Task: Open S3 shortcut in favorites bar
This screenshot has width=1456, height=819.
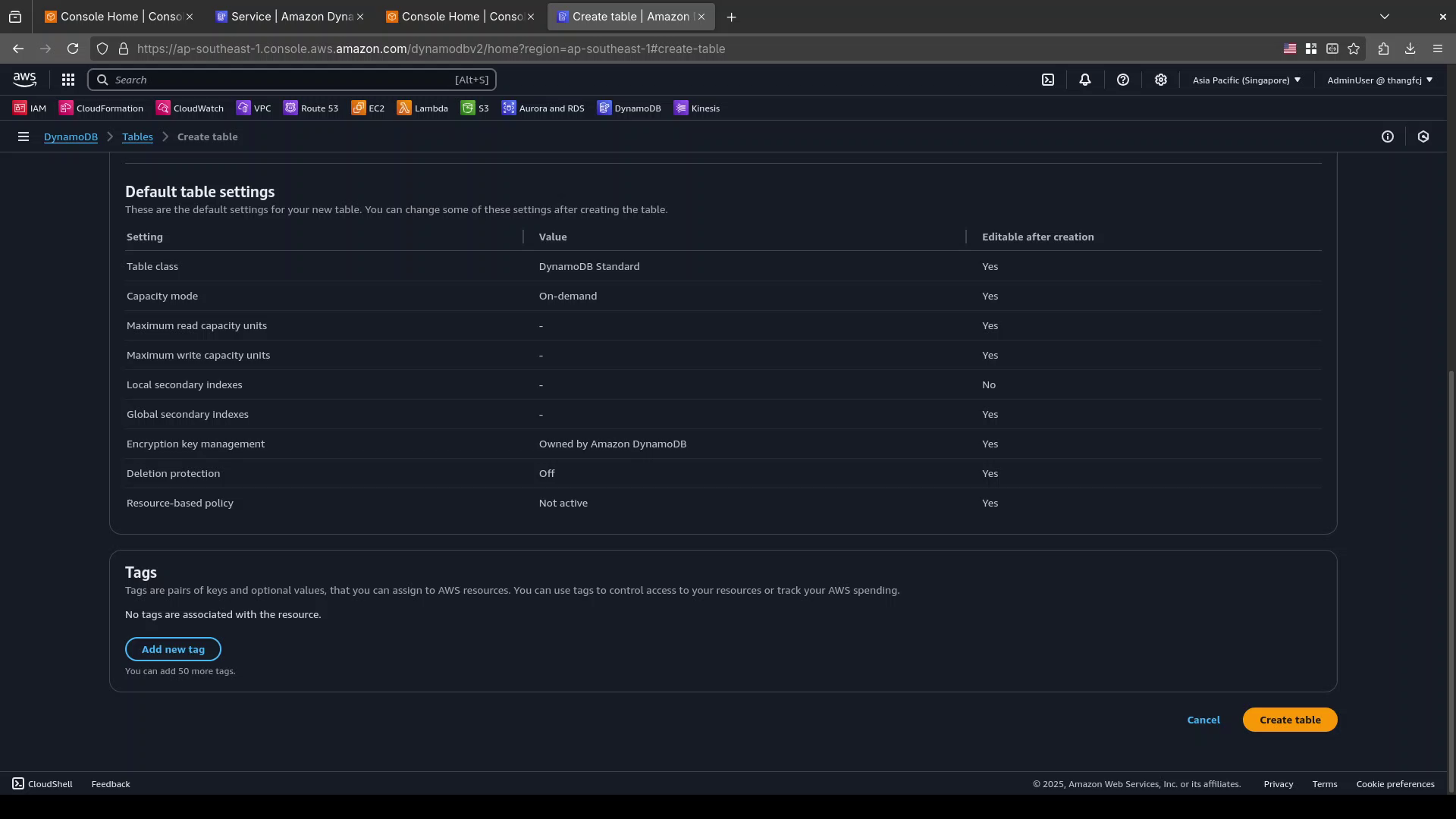Action: coord(475,108)
